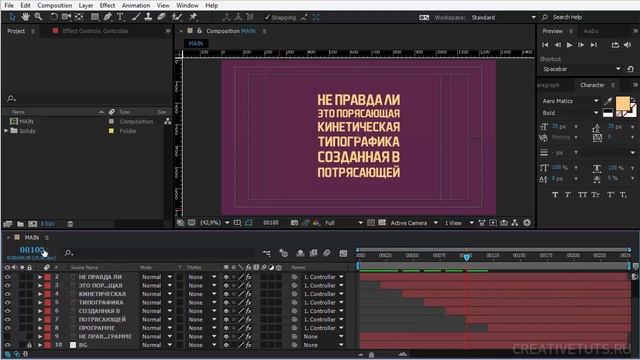Jump to last frame in Preview panel
This screenshot has width=640, height=360.
click(x=594, y=45)
